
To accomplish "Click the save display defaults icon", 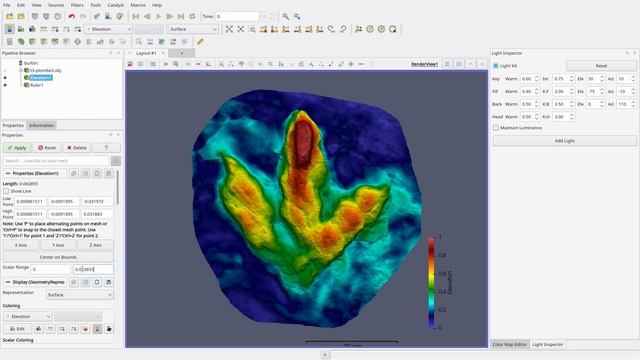I will [x=109, y=282].
